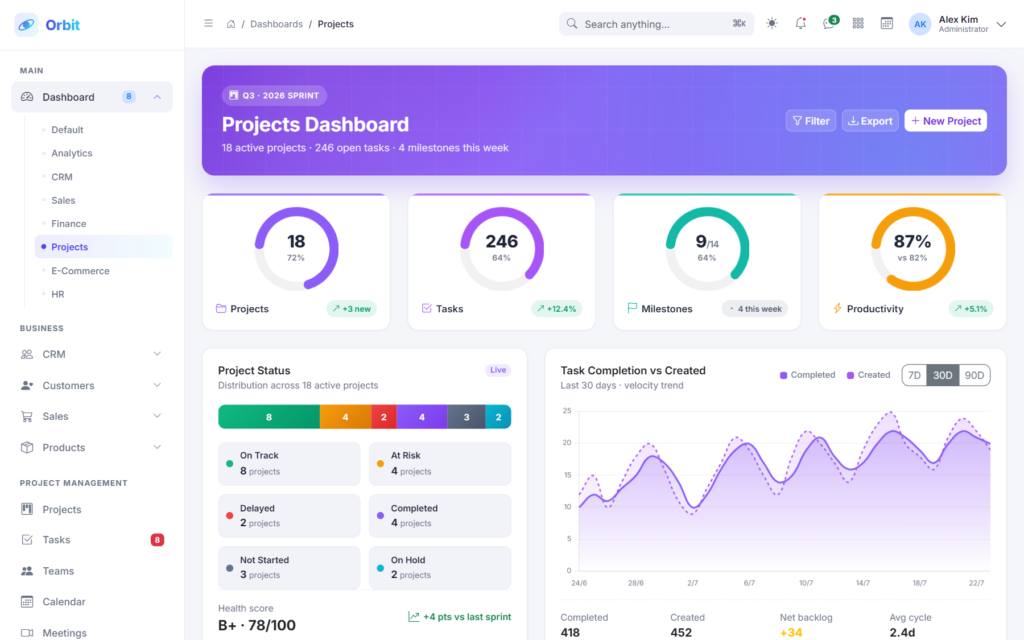
Task: Click the check icon on Tasks card
Action: tap(426, 308)
